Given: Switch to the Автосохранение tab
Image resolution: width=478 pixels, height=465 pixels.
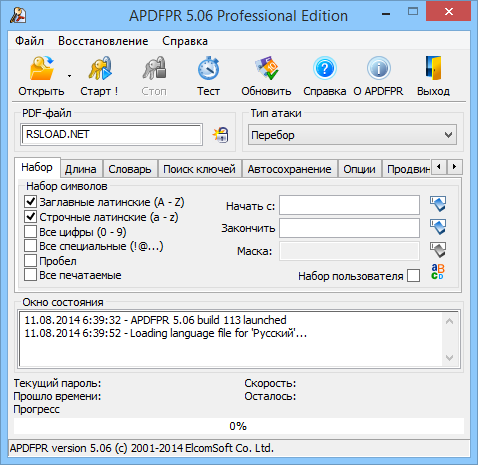Looking at the screenshot, I should coord(289,169).
